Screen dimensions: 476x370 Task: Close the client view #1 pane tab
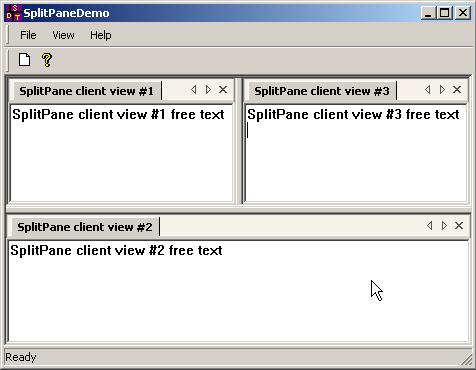point(223,90)
